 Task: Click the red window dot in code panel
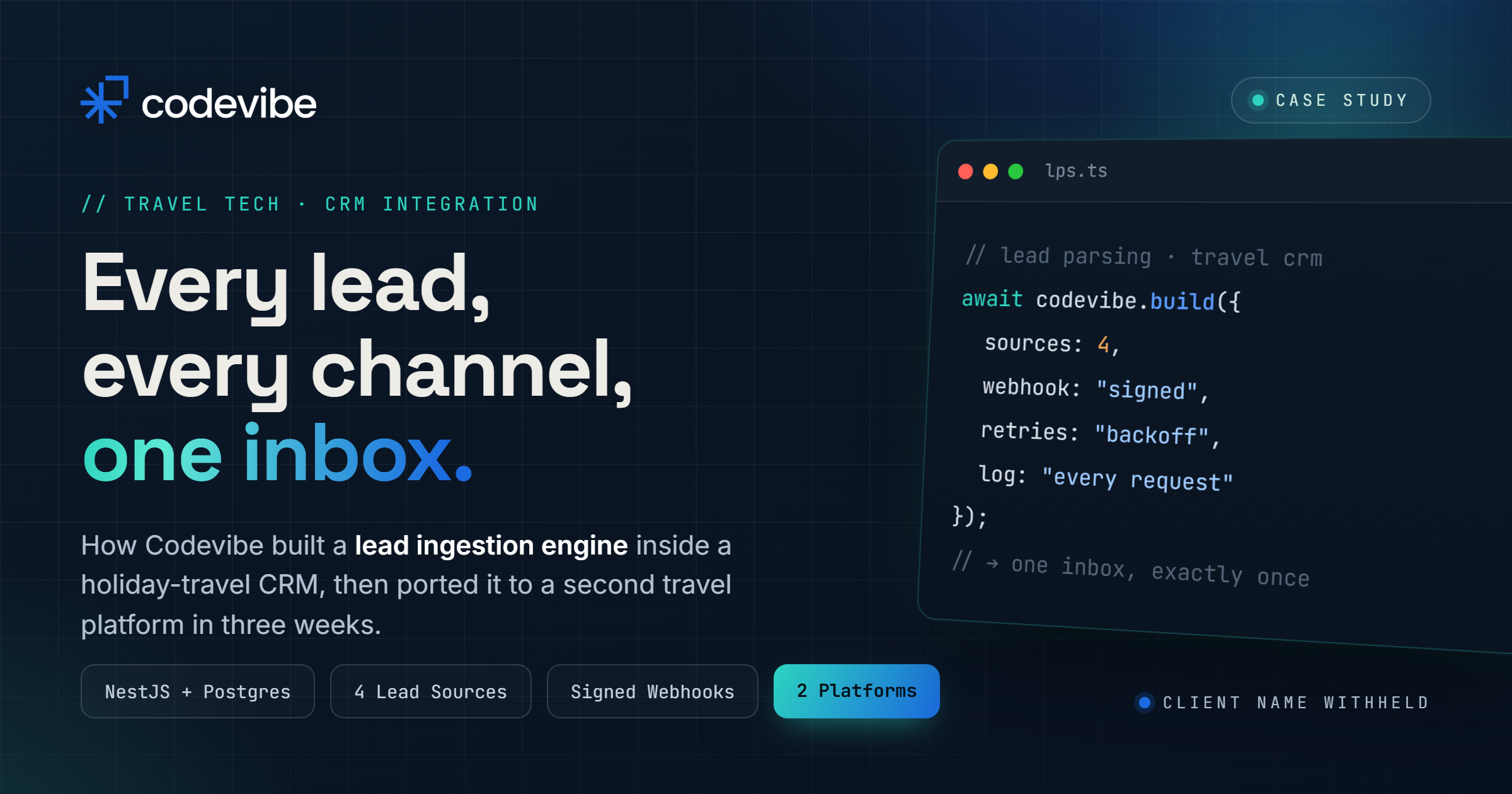[965, 171]
